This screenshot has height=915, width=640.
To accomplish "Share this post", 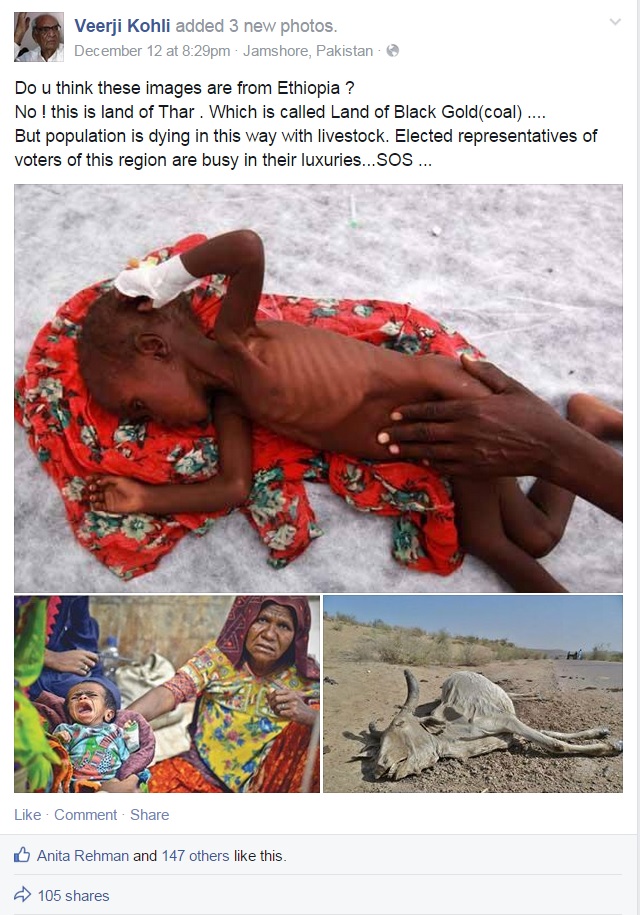I will pyautogui.click(x=149, y=815).
